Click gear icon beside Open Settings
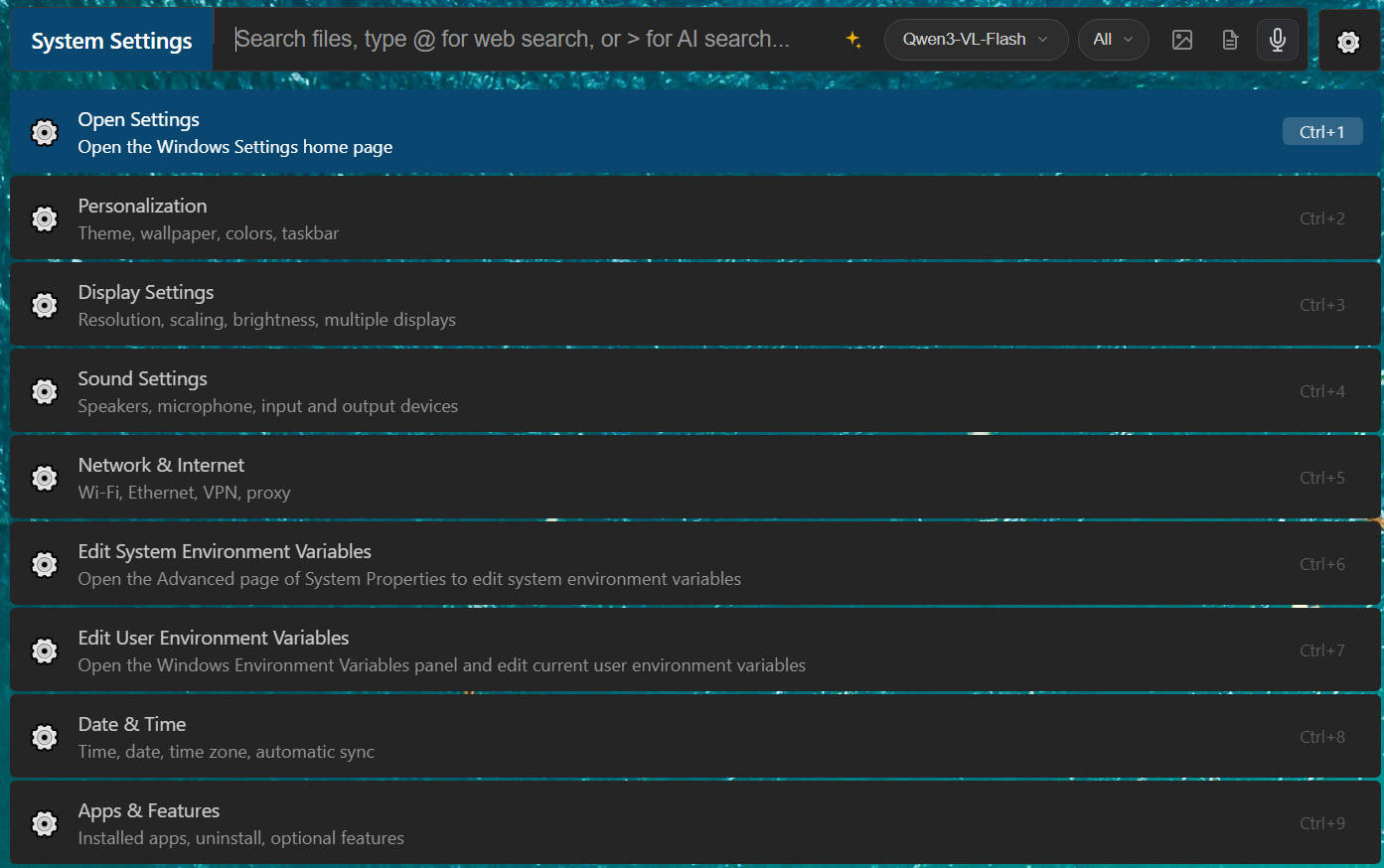Image resolution: width=1384 pixels, height=868 pixels. coord(45,132)
